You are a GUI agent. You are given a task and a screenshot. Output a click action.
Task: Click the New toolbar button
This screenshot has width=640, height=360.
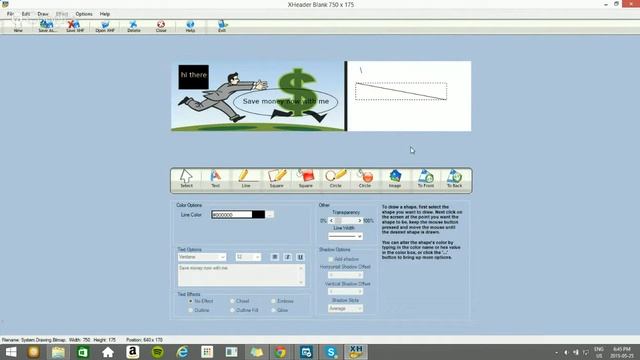pos(18,27)
